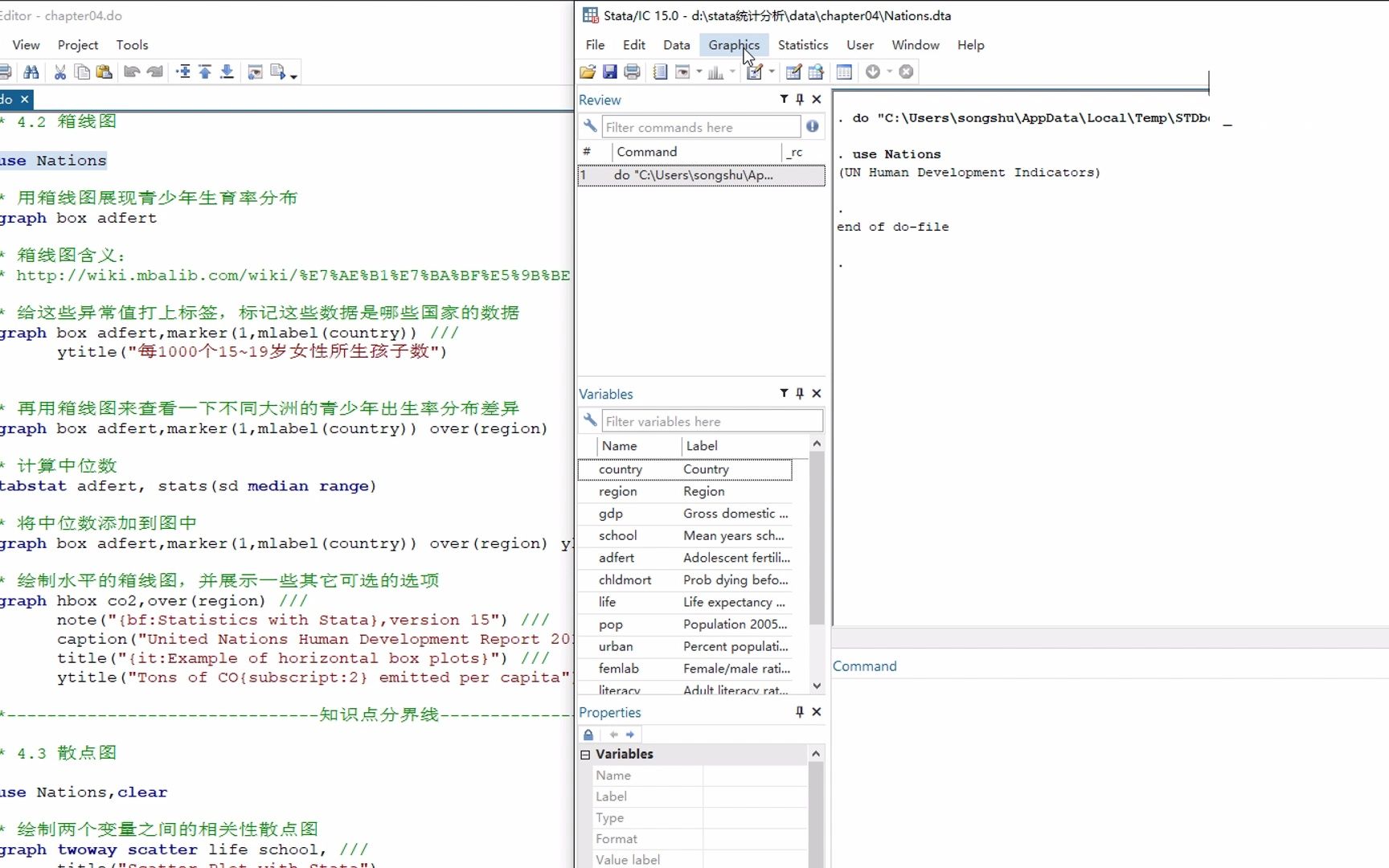Select the do command row in Review
Viewport: 1389px width, 868px height.
701,175
